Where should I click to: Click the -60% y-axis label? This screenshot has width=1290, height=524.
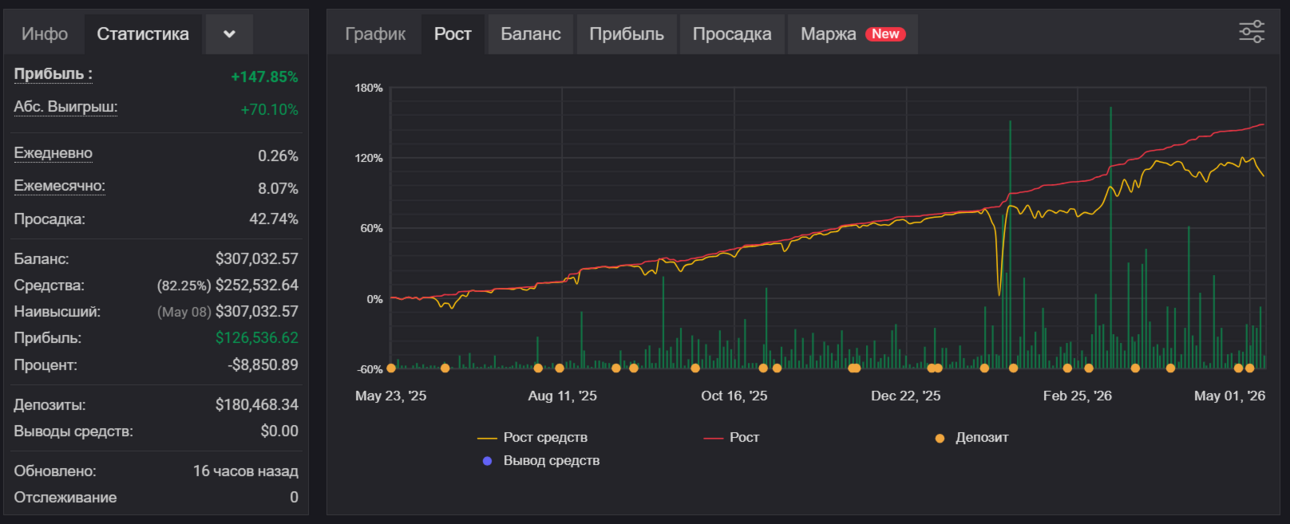click(x=369, y=369)
